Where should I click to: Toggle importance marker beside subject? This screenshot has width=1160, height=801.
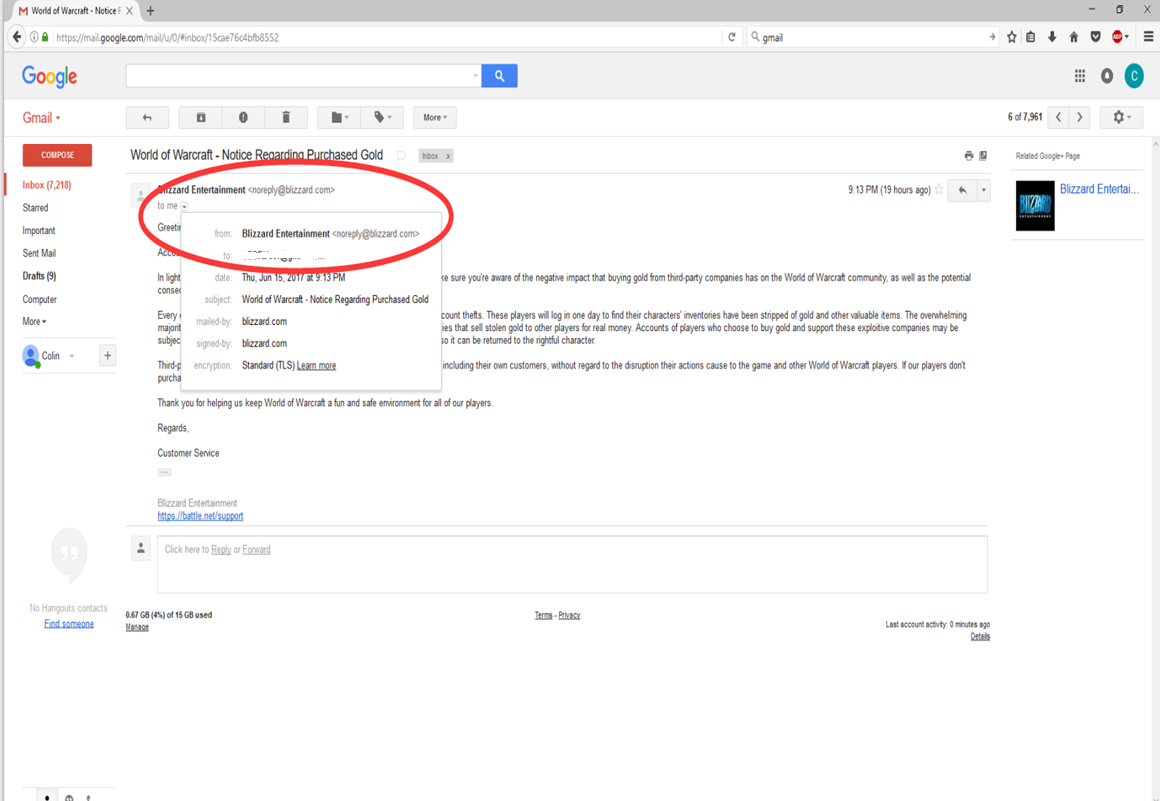coord(401,155)
